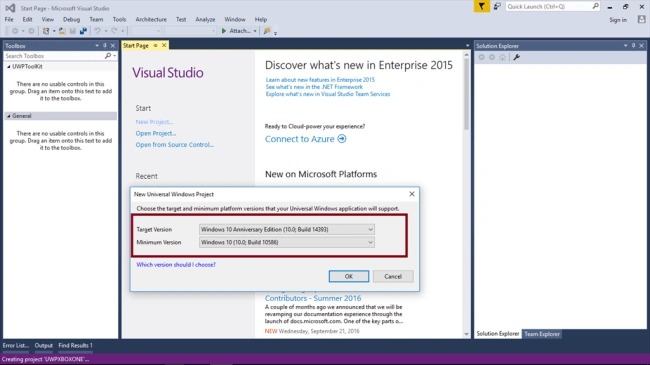Close the Start Page tab
This screenshot has height=365, width=650.
coord(164,45)
